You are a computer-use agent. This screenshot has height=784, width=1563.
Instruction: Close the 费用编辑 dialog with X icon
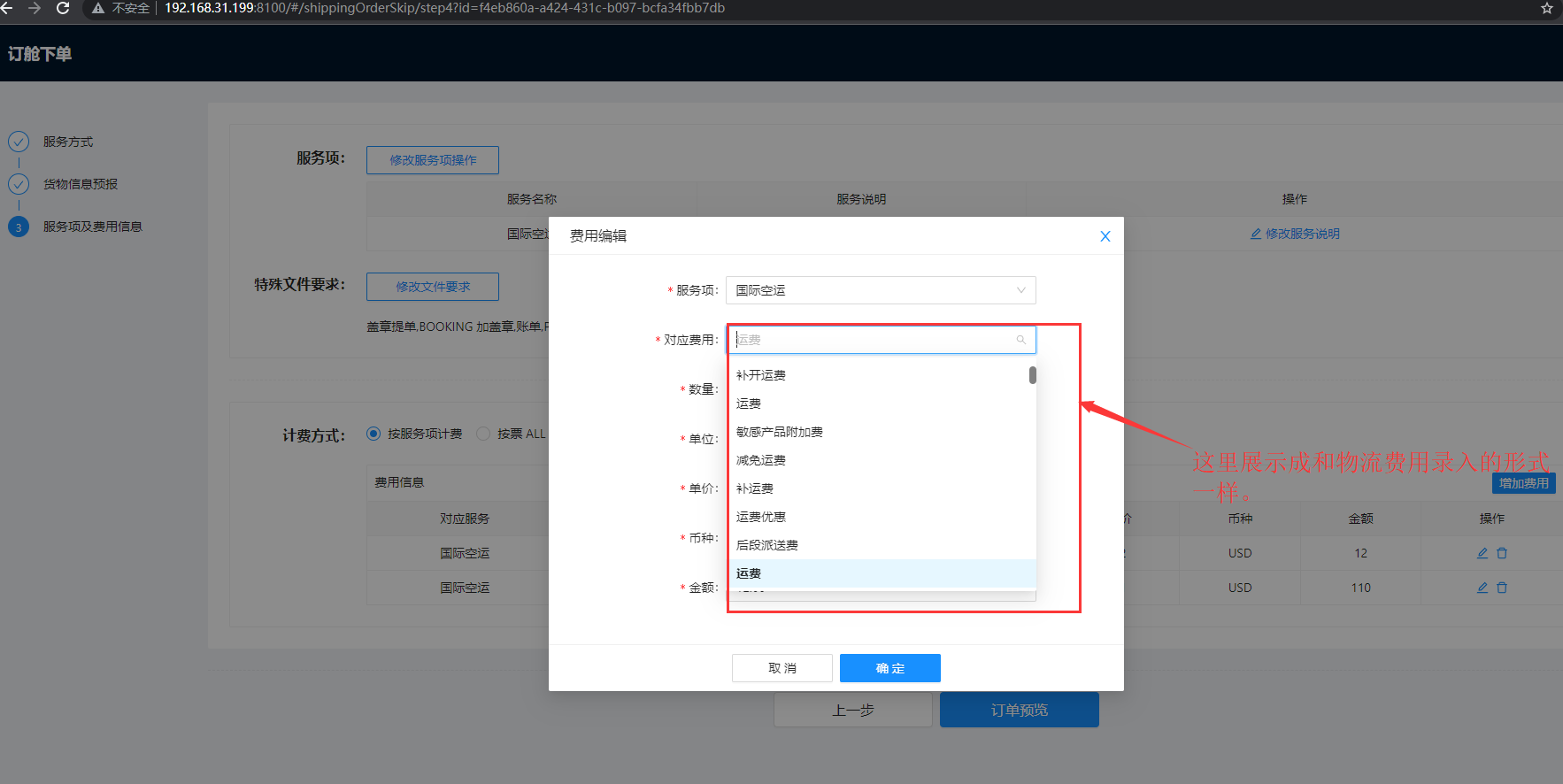[1105, 236]
